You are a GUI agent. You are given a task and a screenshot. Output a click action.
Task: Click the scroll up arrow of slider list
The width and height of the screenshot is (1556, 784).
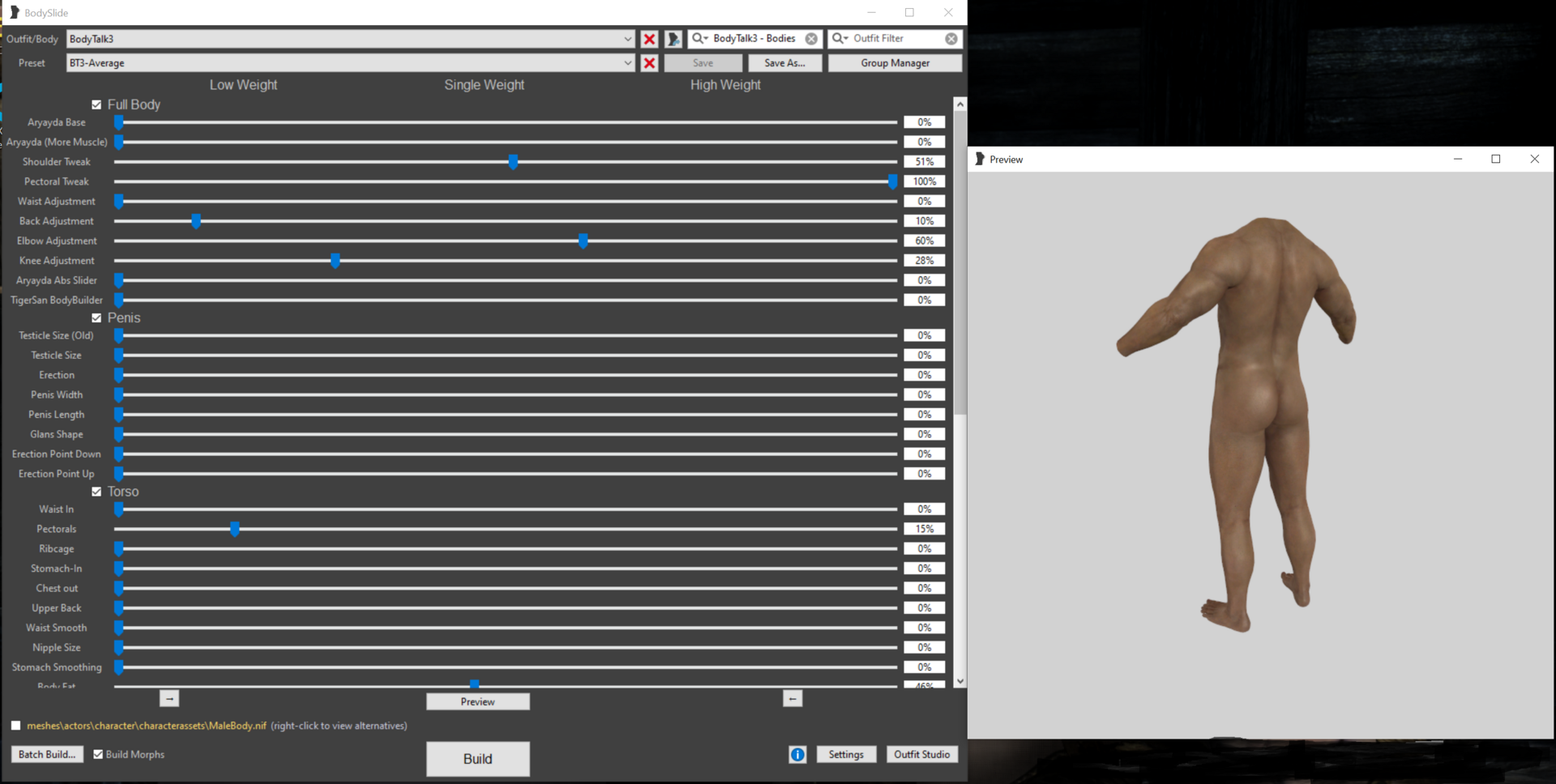(x=960, y=104)
